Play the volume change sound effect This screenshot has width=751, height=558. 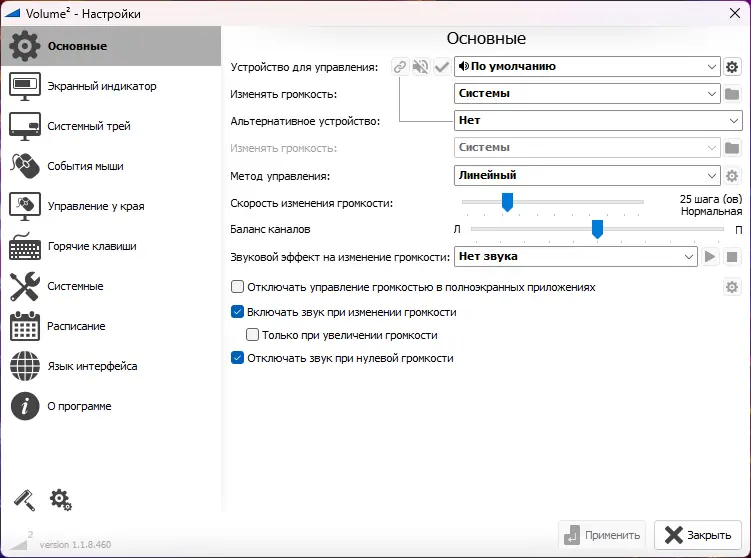point(711,257)
